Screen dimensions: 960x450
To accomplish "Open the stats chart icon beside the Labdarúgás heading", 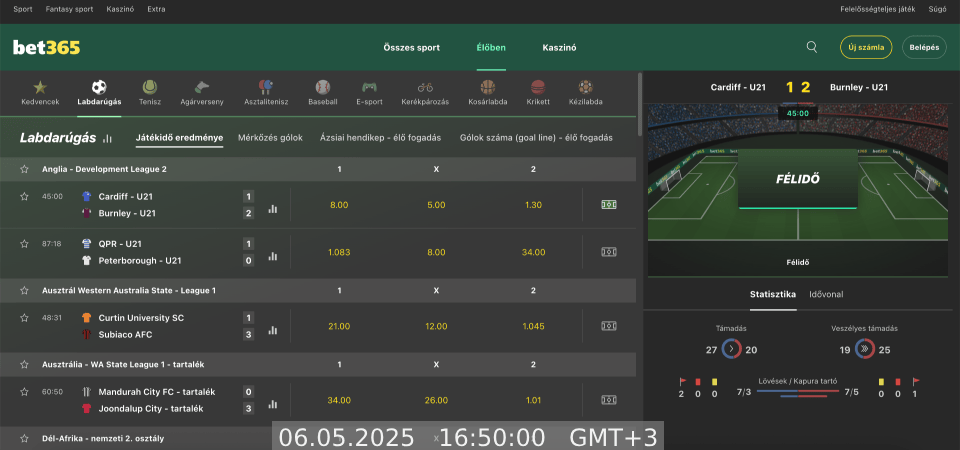I will (x=108, y=138).
